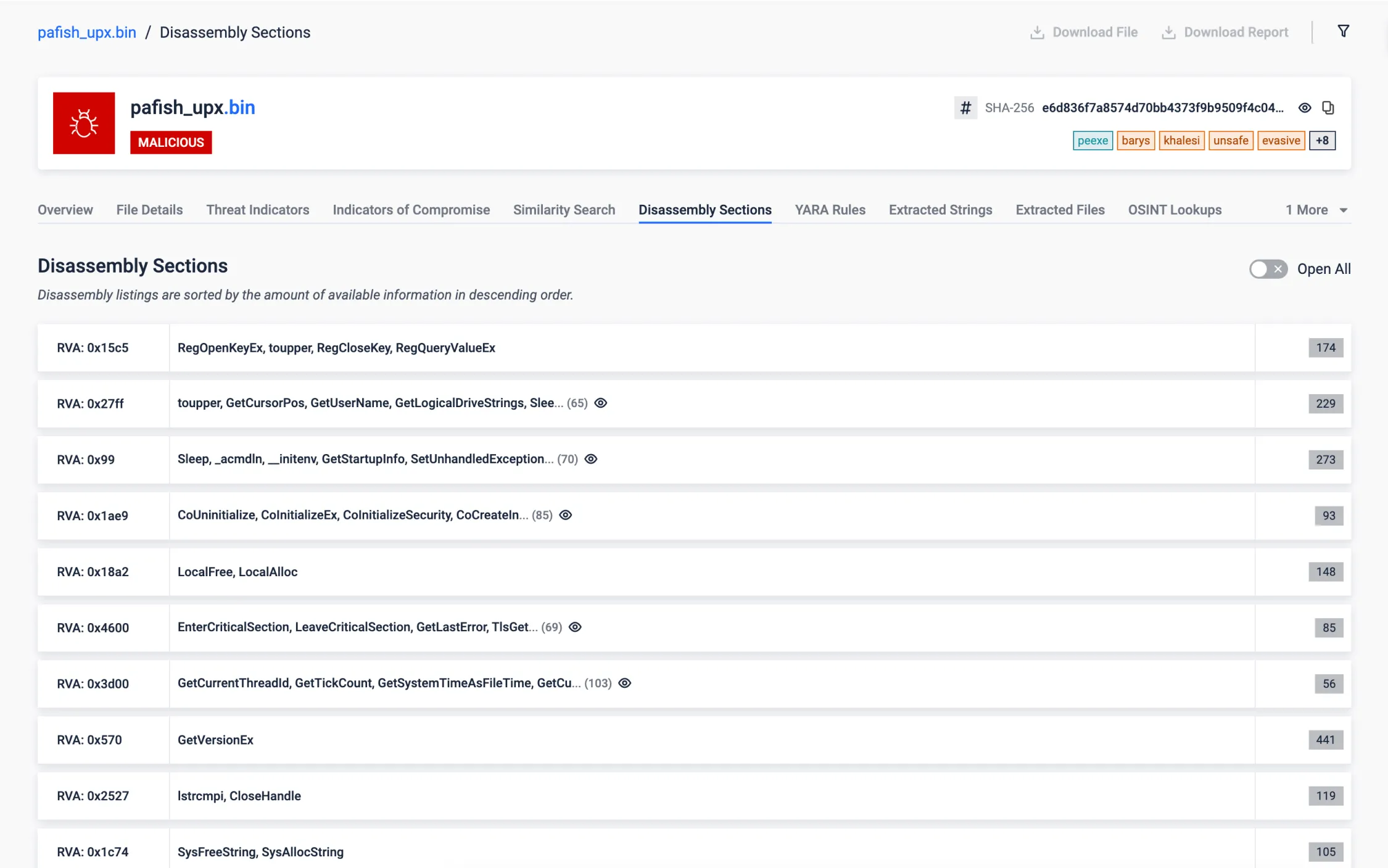Click the filter funnel icon
The height and width of the screenshot is (868, 1388).
pyautogui.click(x=1343, y=31)
